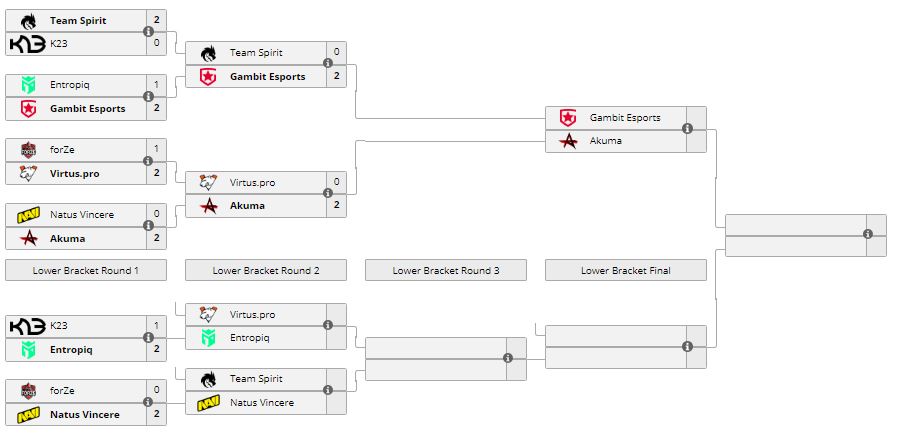
Task: Click the Lower Bracket Round 1 header
Action: coord(86,270)
